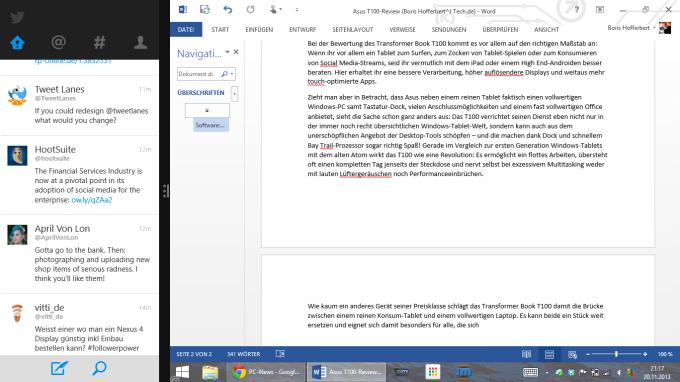Image resolution: width=680 pixels, height=382 pixels.
Task: Switch to Print Layout view
Action: click(x=549, y=354)
